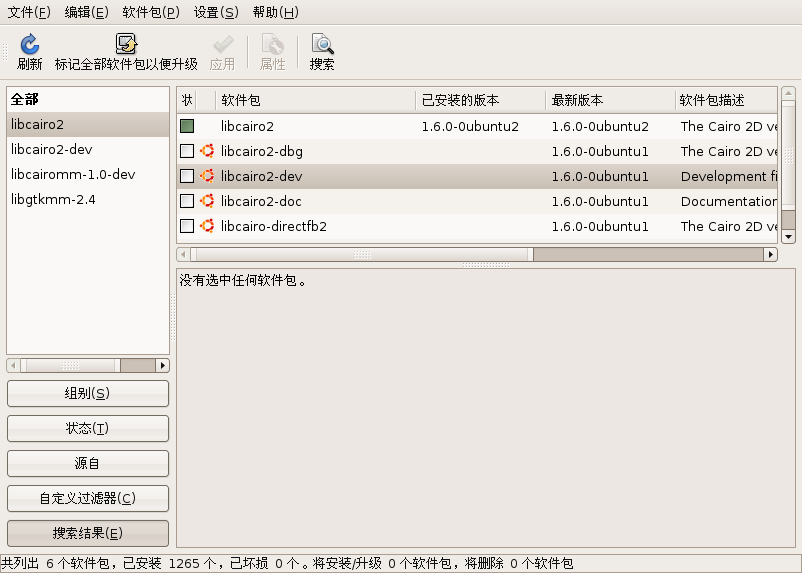Viewport: 802px width, 573px height.
Task: Click package list horizontal scroll-left arrow
Action: (x=184, y=254)
